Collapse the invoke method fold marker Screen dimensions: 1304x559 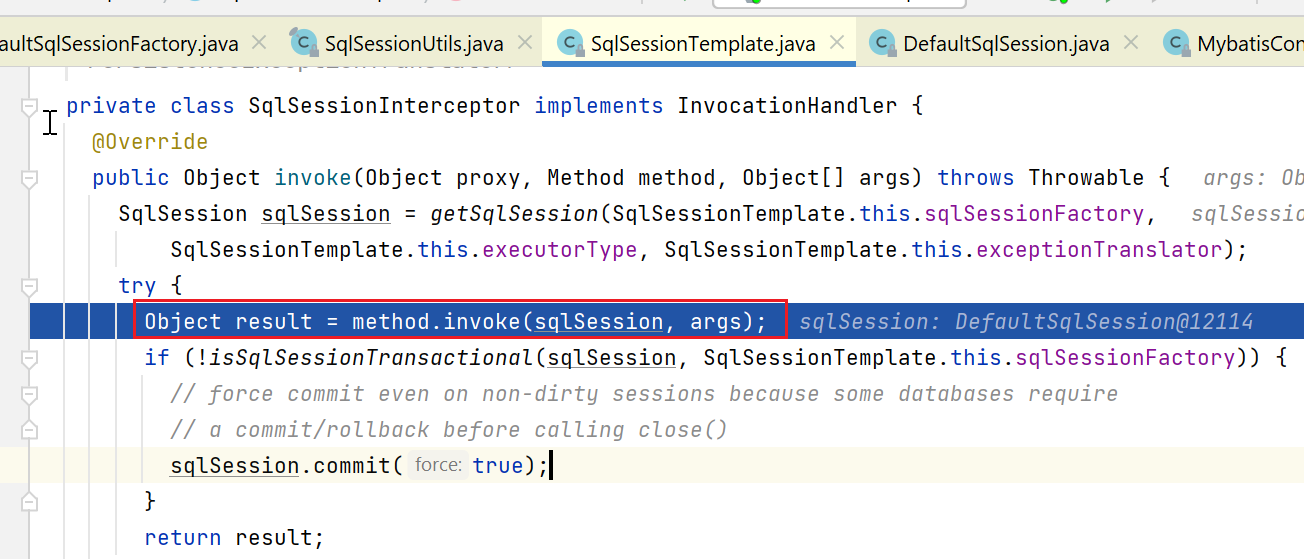29,179
